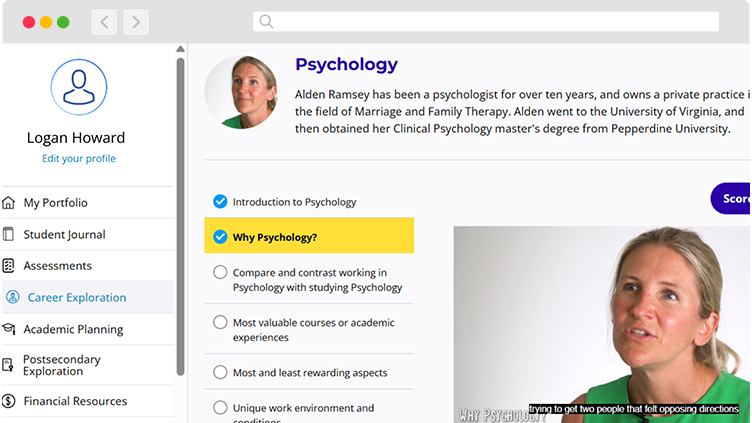Select the Financial Resources dollar icon
Viewport: 752px width, 423px height.
tap(9, 401)
